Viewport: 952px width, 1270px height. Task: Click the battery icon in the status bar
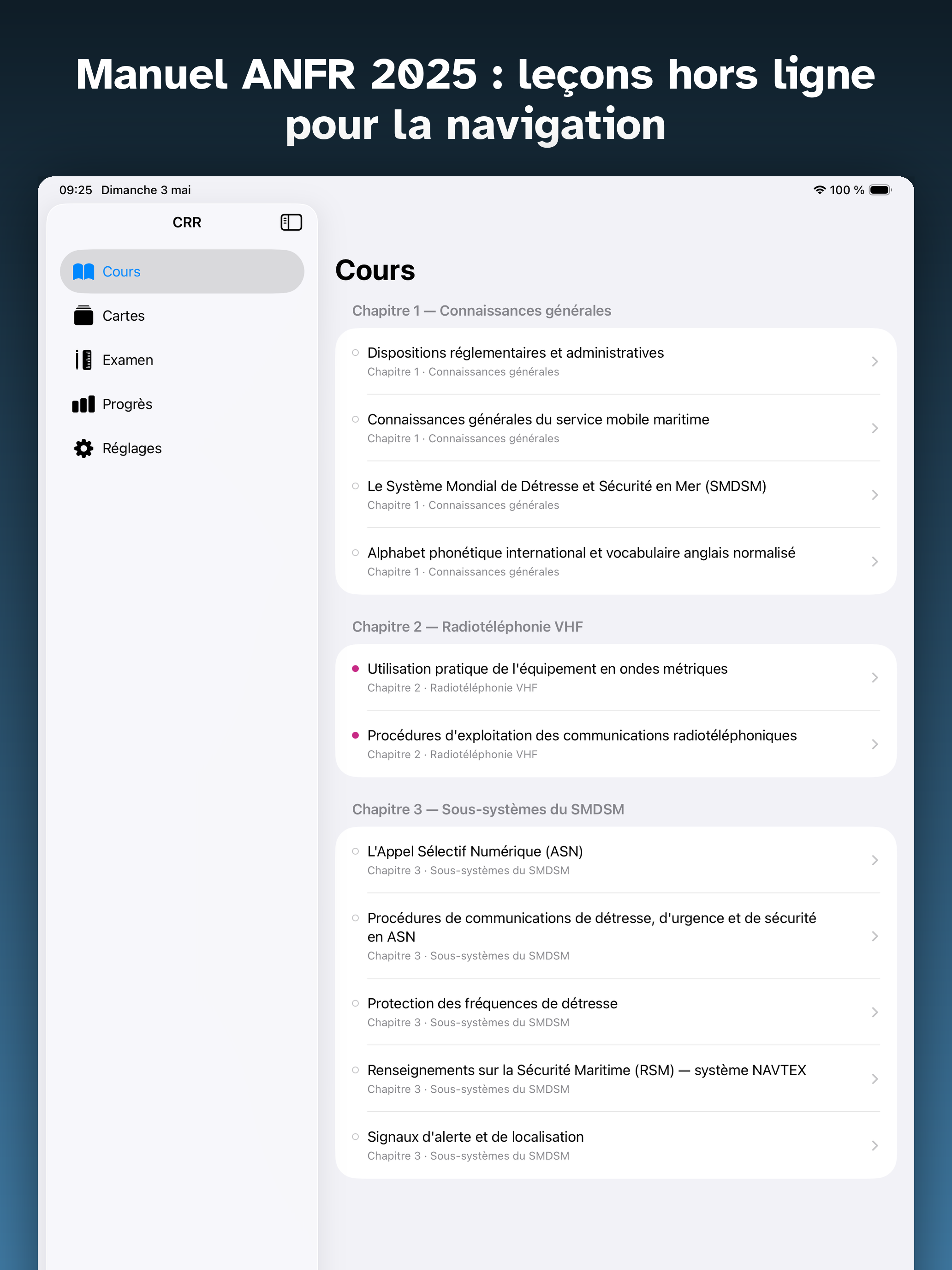[880, 190]
